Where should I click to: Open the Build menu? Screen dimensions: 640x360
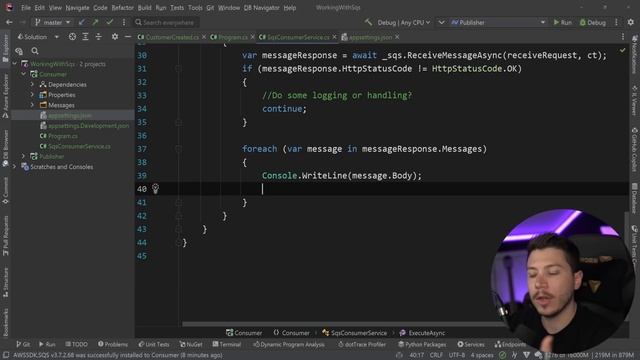click(144, 8)
